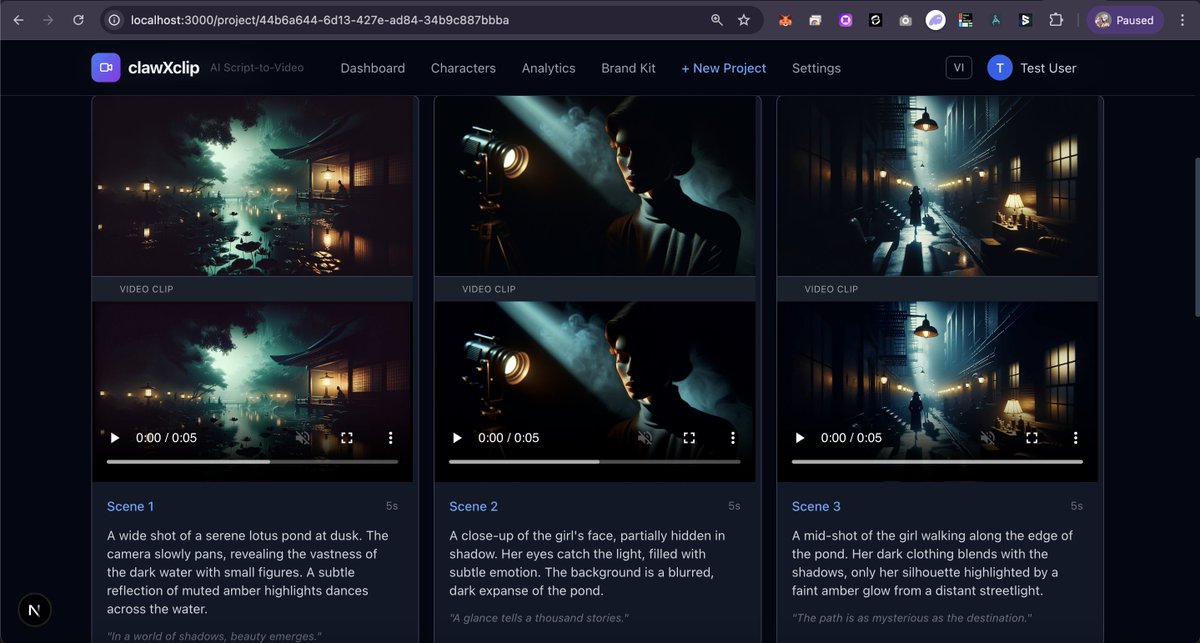Enter fullscreen on Scene 3 video
The height and width of the screenshot is (643, 1200).
[x=1032, y=438]
